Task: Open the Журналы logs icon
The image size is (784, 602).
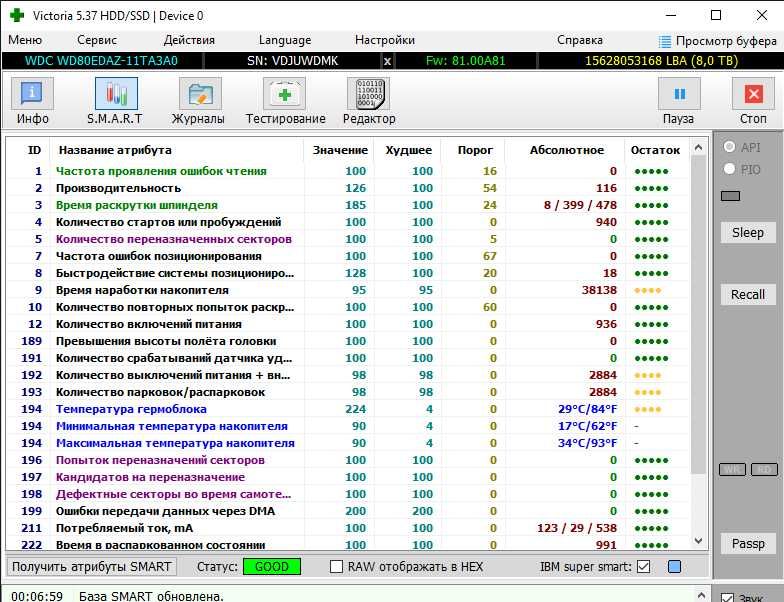Action: click(x=200, y=93)
